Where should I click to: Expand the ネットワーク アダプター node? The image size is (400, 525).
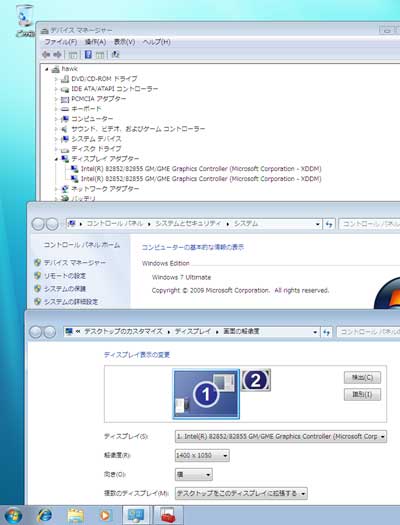56,189
